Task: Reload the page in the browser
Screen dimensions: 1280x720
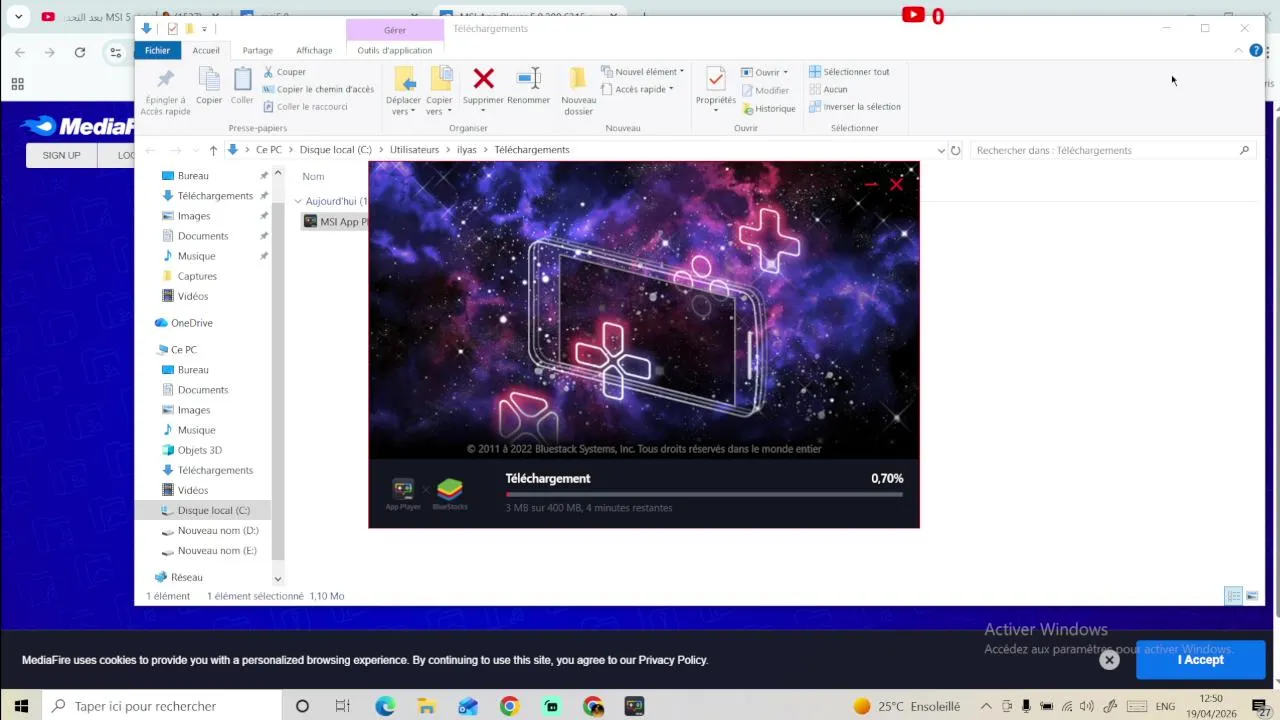Action: [x=80, y=52]
